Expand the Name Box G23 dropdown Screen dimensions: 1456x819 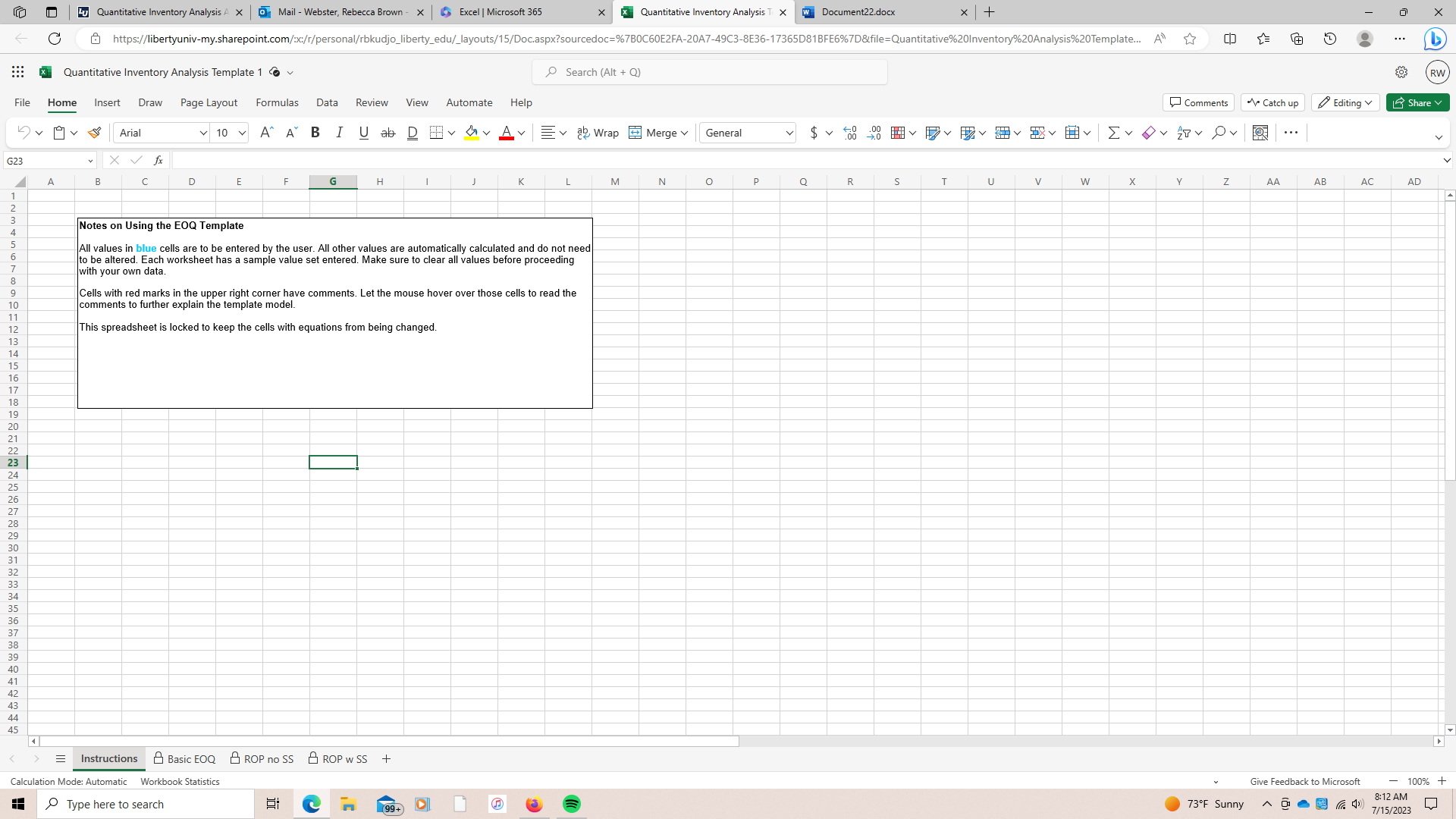coord(90,160)
